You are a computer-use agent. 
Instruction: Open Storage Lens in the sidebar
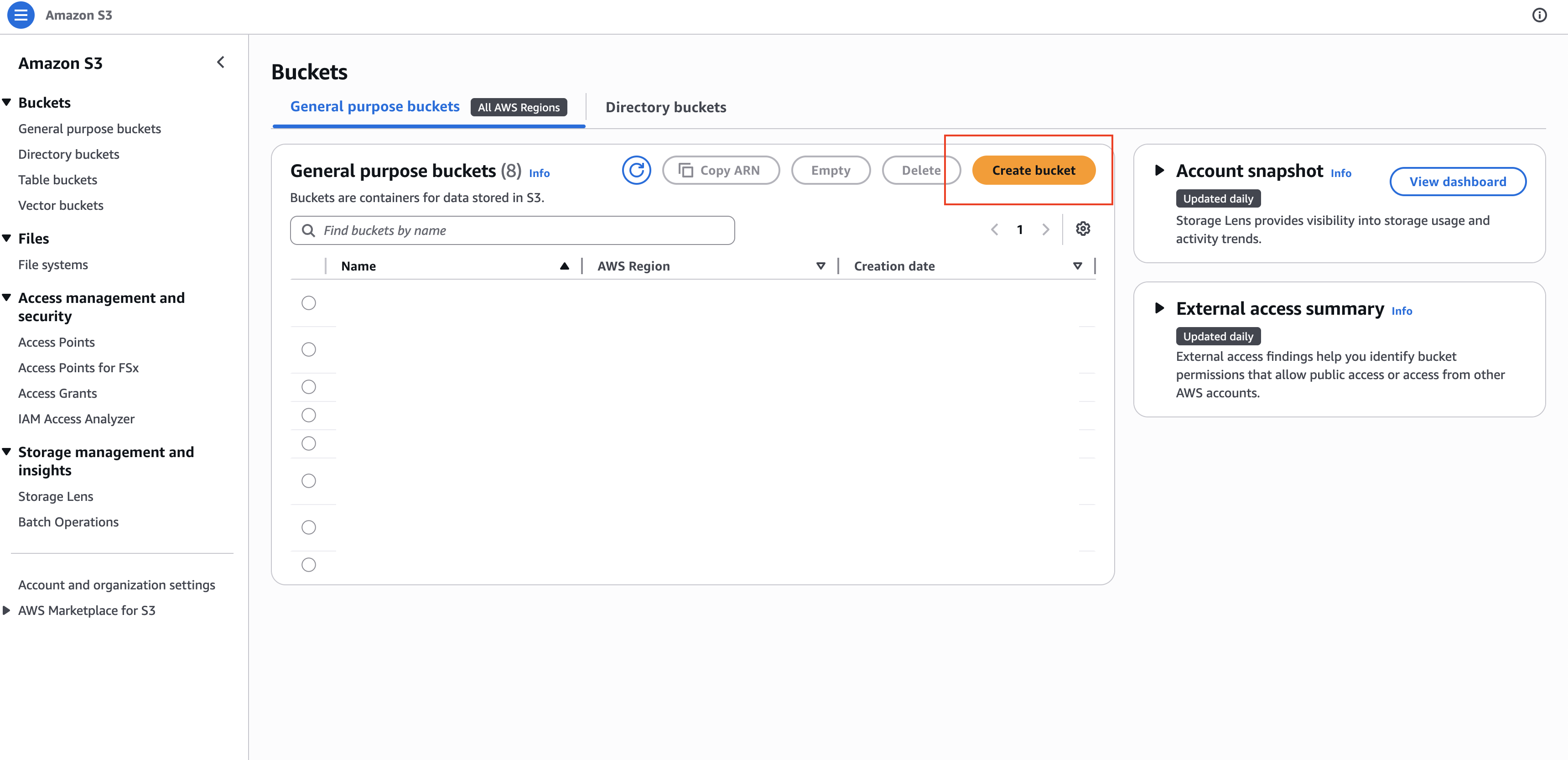[x=55, y=496]
